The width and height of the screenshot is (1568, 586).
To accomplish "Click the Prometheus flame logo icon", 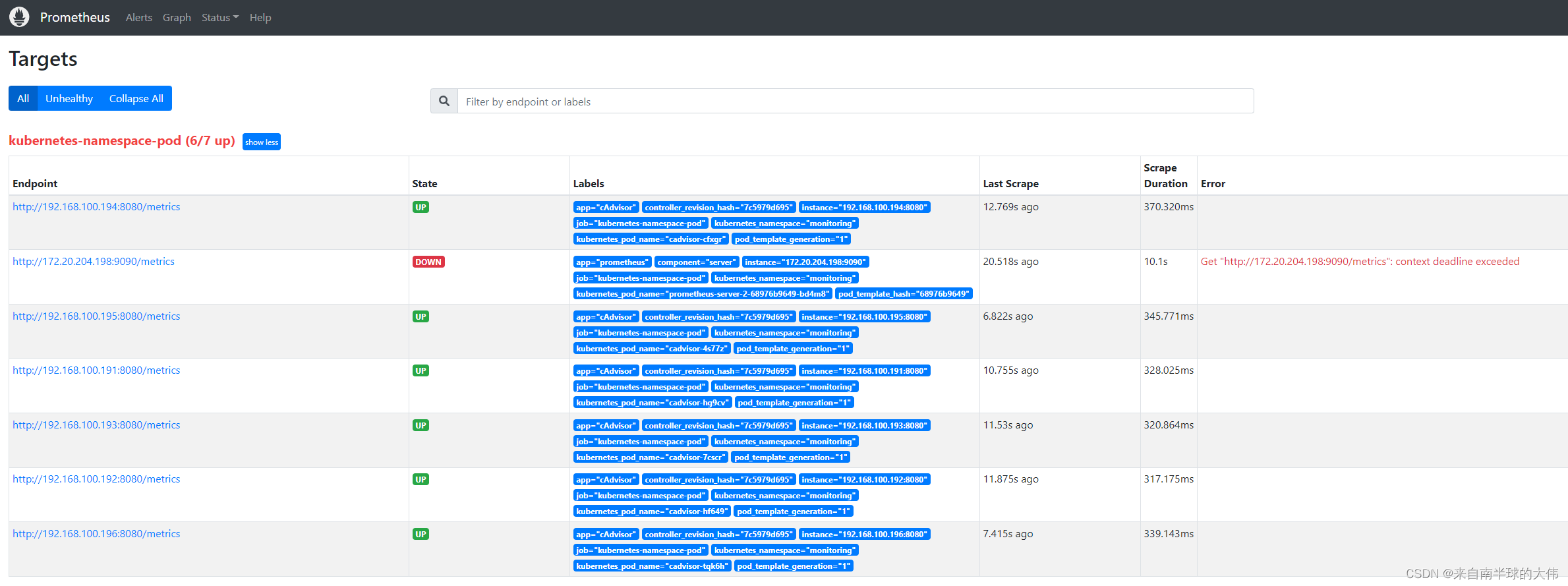I will (x=20, y=17).
